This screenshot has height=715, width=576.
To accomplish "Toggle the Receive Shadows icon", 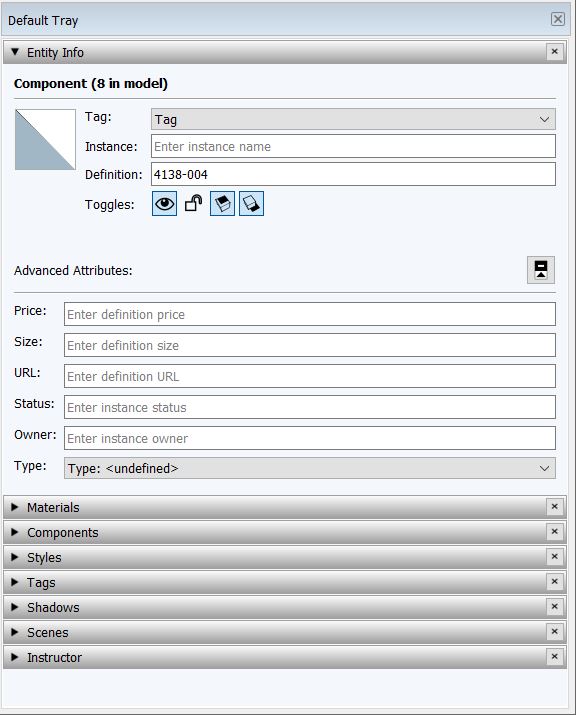I will coord(251,203).
